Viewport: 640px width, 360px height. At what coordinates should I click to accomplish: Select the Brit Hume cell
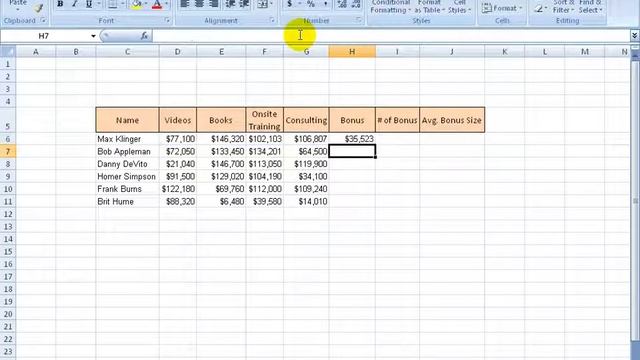pos(127,202)
